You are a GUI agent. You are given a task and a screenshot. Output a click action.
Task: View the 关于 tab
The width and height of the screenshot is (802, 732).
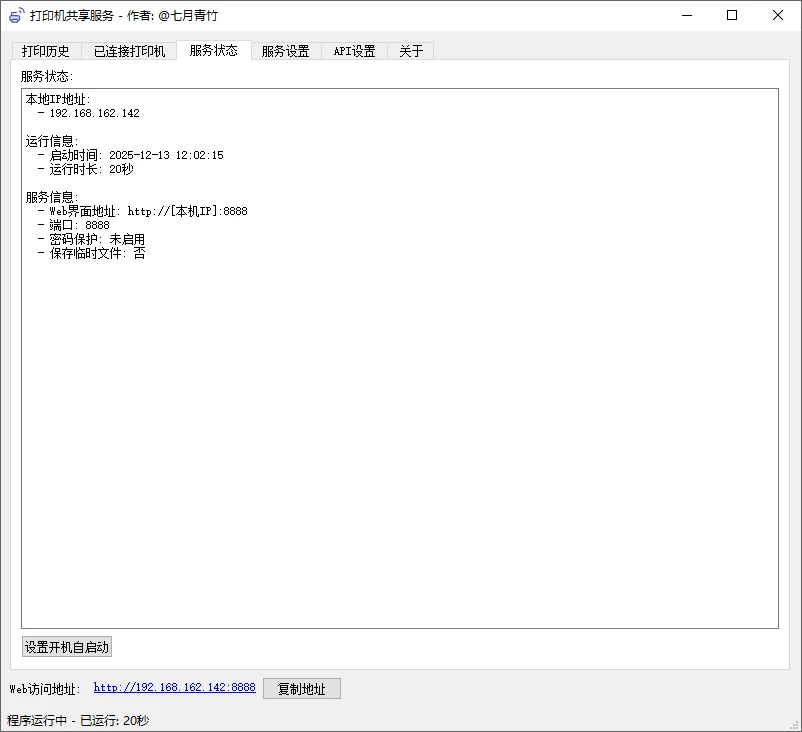coord(411,50)
